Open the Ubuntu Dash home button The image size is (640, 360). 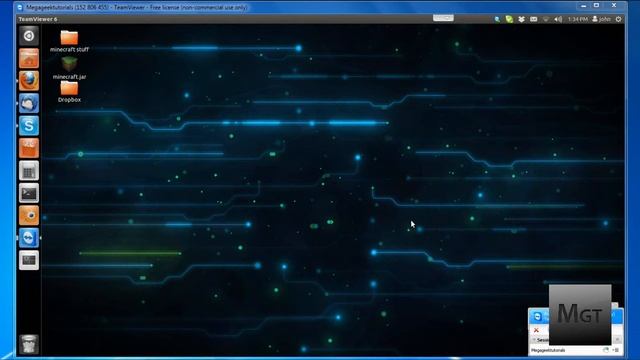[x=29, y=36]
